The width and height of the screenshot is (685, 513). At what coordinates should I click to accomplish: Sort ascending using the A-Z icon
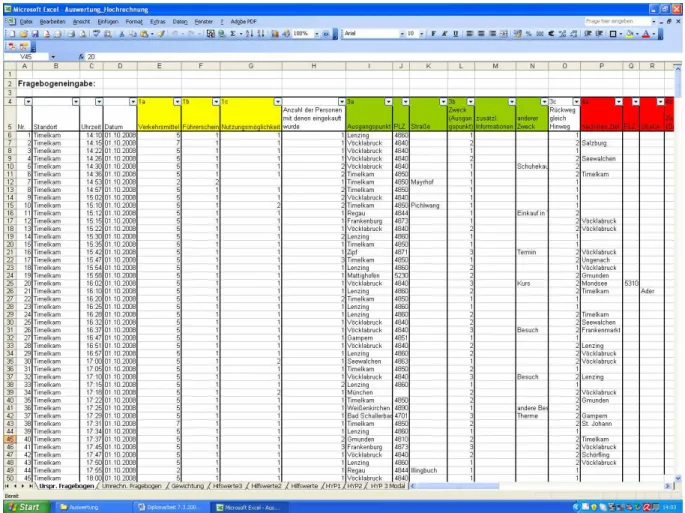tap(249, 34)
